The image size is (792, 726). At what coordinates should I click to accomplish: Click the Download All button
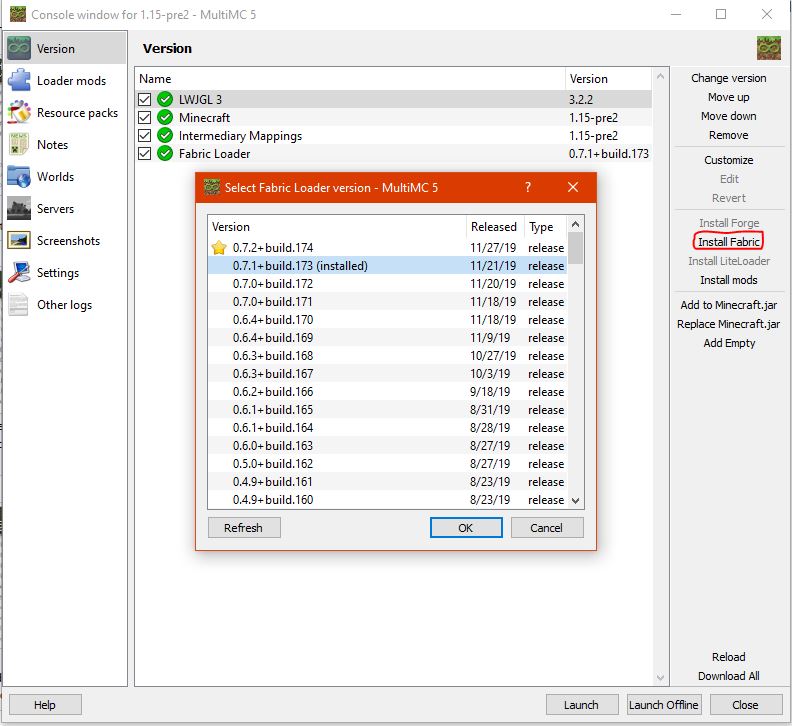click(x=728, y=675)
